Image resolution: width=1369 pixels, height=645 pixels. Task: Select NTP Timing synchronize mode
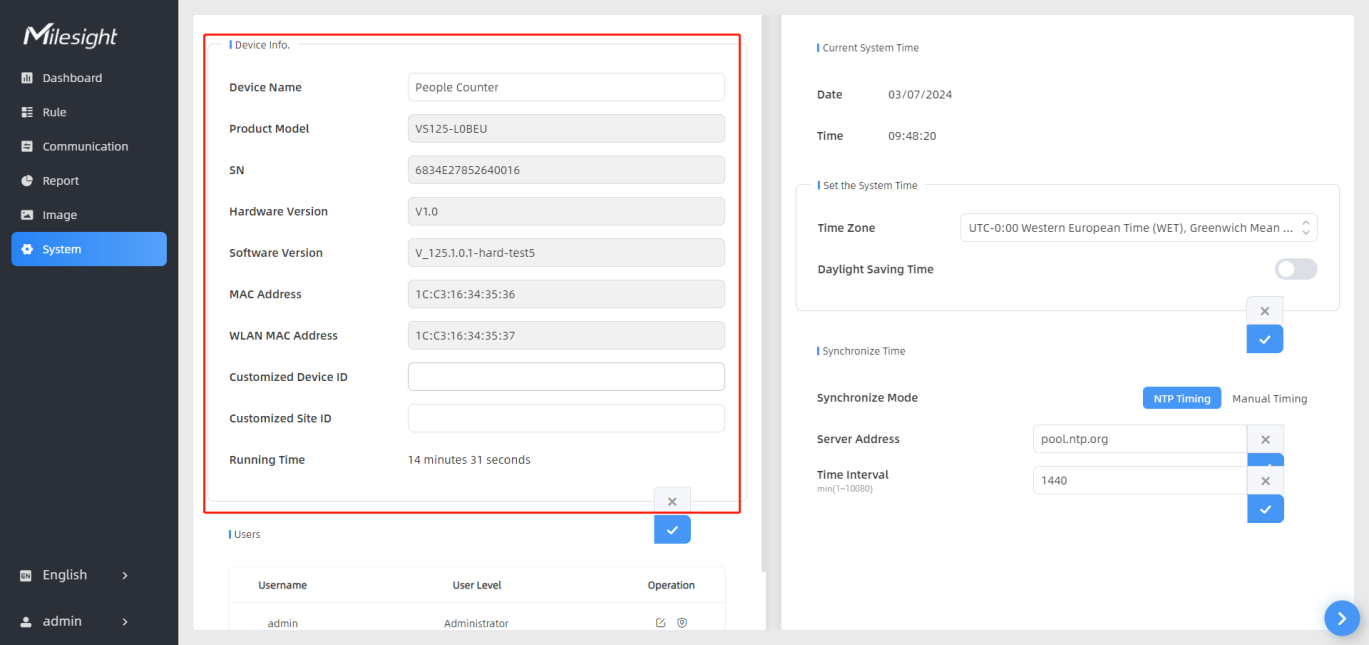(x=1182, y=398)
